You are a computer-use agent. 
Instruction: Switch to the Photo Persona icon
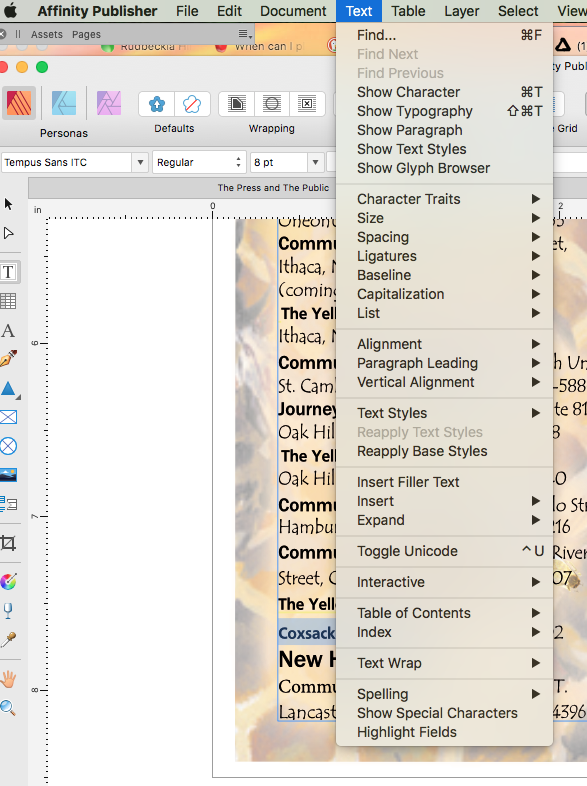[109, 103]
